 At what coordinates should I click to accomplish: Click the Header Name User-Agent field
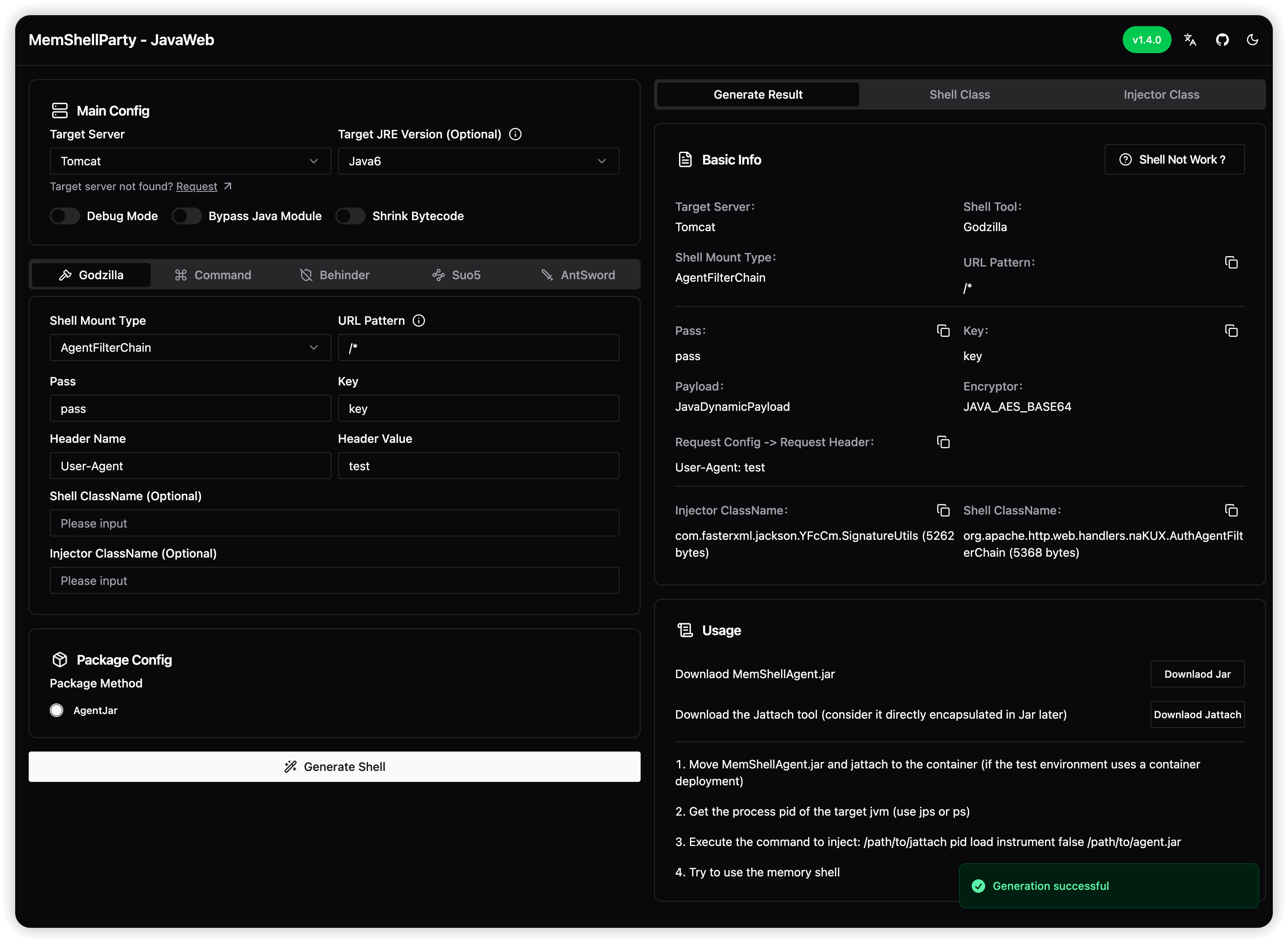(x=190, y=466)
